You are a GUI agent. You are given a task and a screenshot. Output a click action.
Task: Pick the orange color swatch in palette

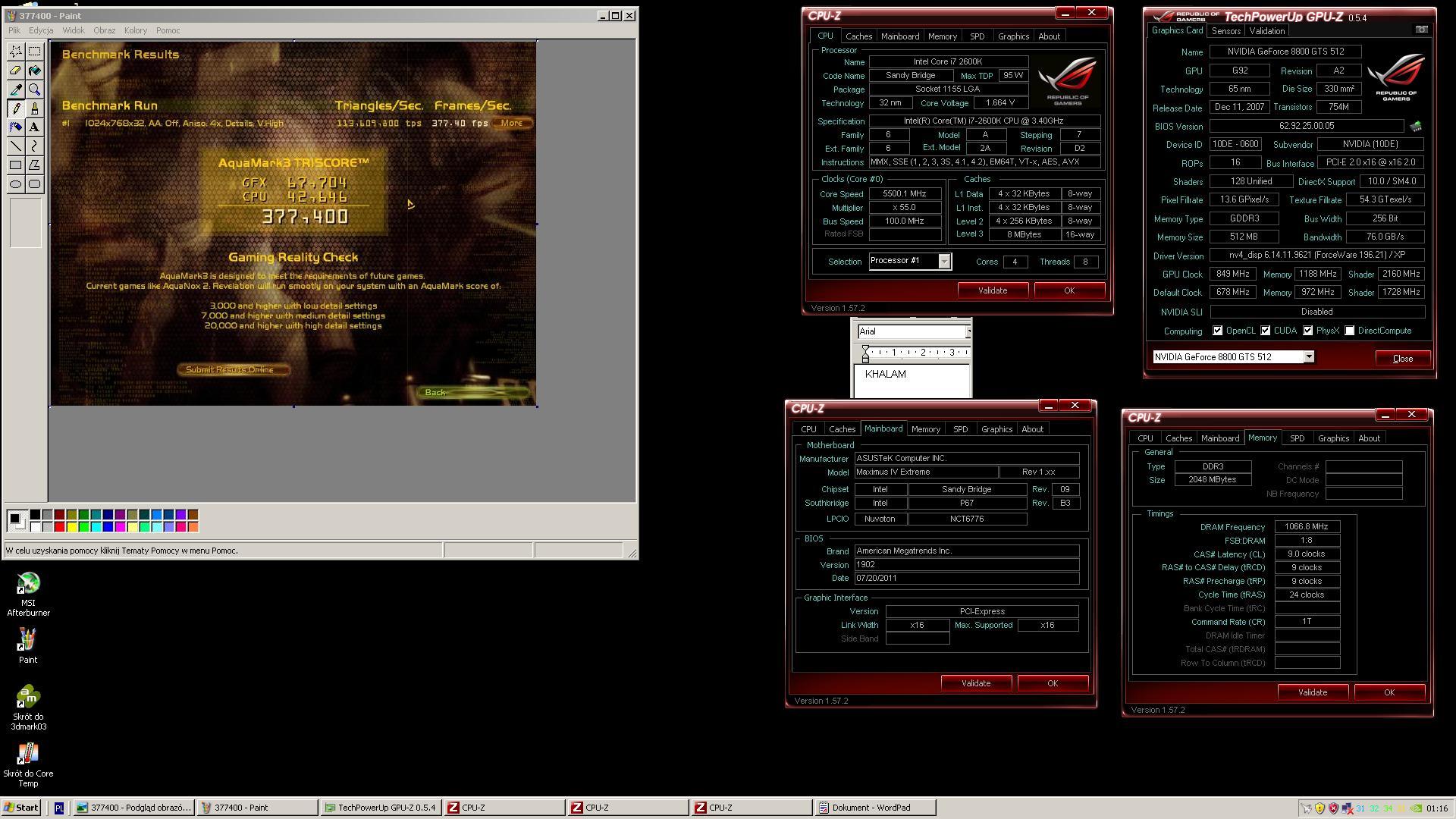point(193,527)
